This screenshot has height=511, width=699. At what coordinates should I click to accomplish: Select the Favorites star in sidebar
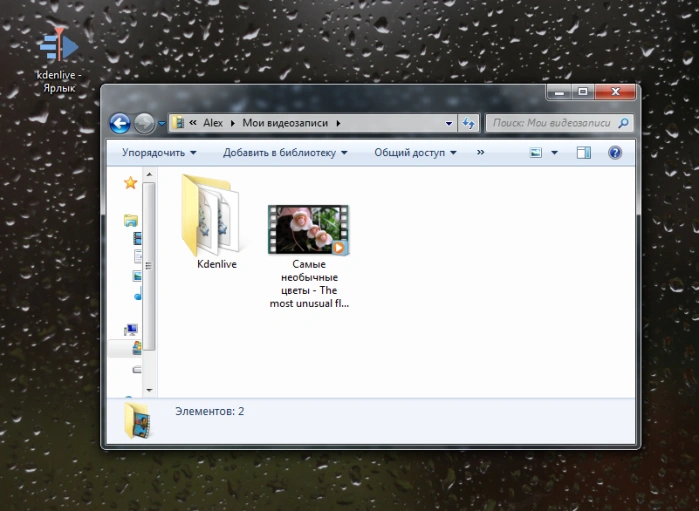(130, 182)
